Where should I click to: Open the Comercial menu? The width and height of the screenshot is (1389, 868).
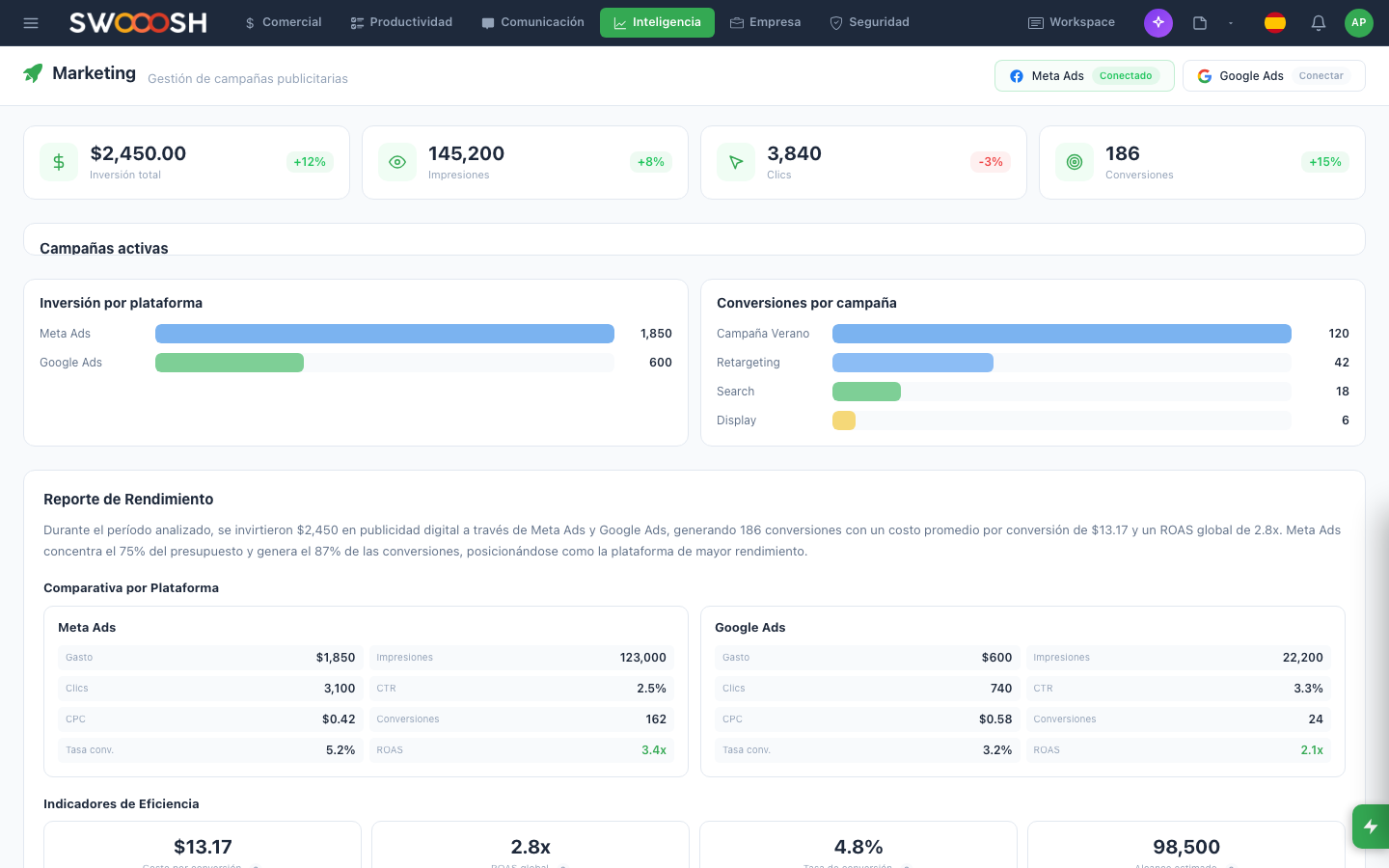(283, 23)
